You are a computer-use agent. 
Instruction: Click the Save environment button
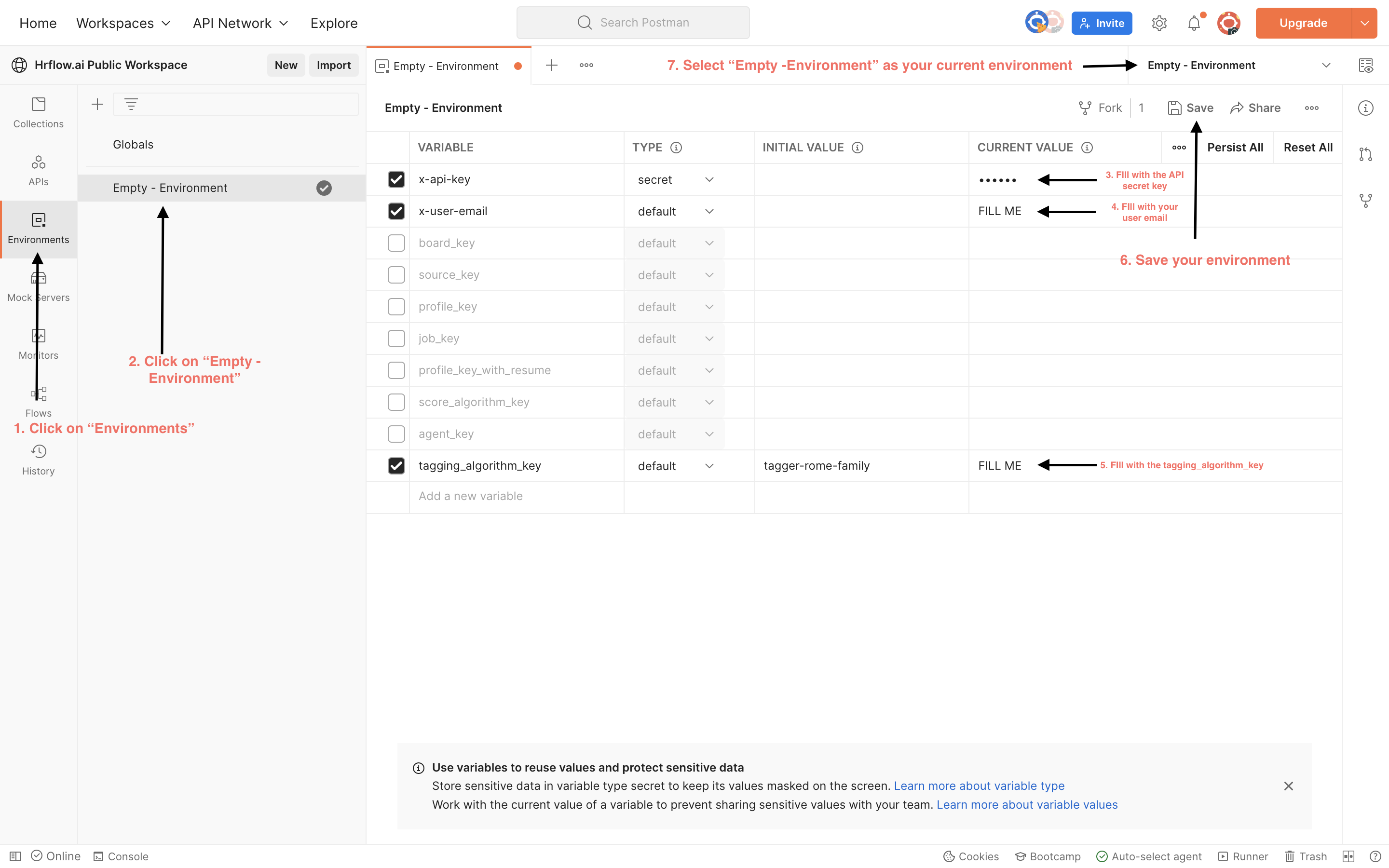pos(1190,108)
